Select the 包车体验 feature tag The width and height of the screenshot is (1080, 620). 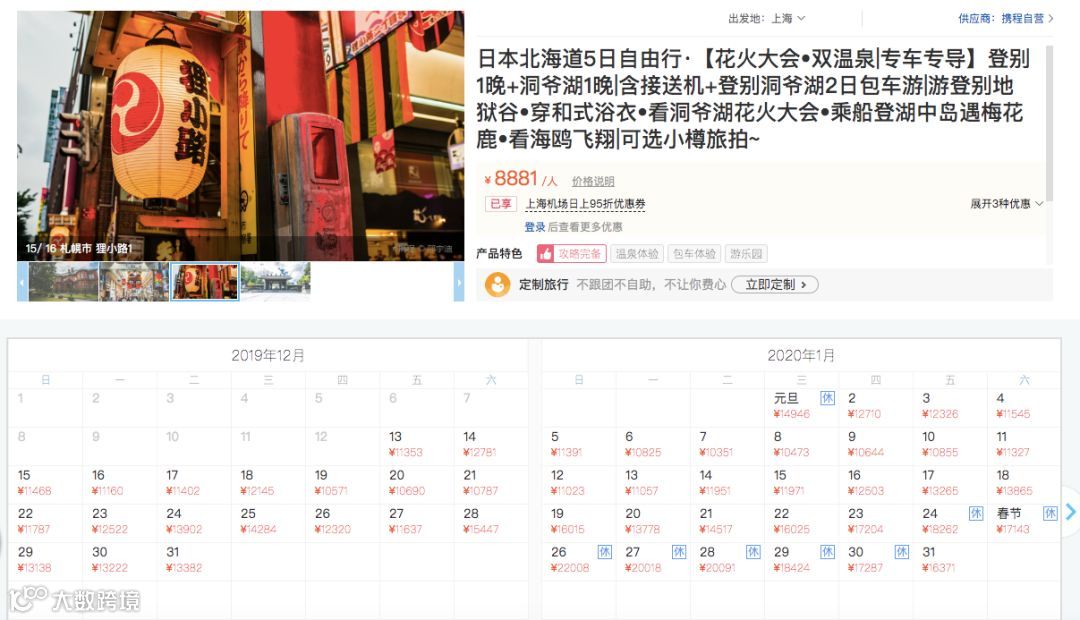tap(694, 254)
